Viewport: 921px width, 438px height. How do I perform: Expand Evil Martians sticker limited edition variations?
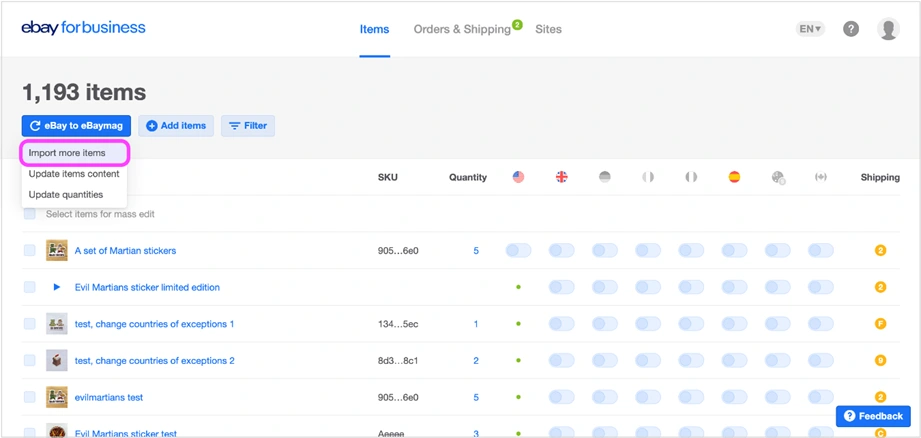(57, 287)
